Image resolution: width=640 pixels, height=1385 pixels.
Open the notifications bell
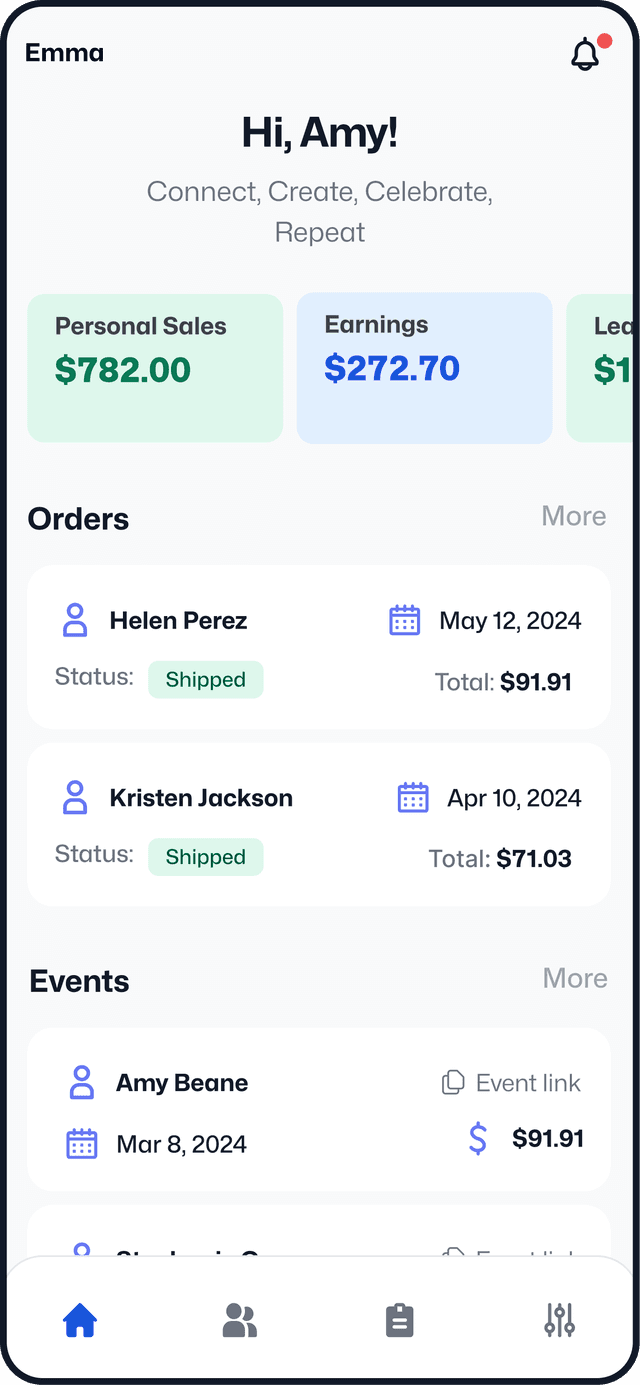pos(586,55)
